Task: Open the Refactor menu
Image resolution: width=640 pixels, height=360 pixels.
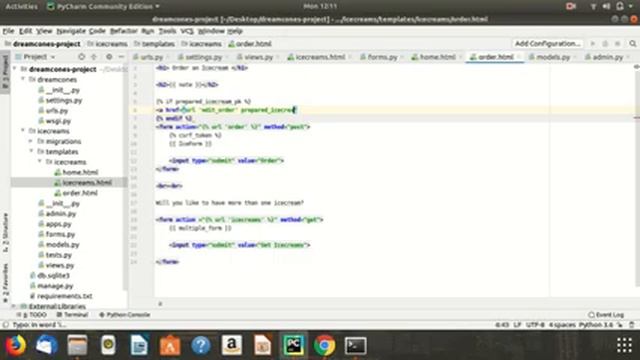Action: coord(123,31)
